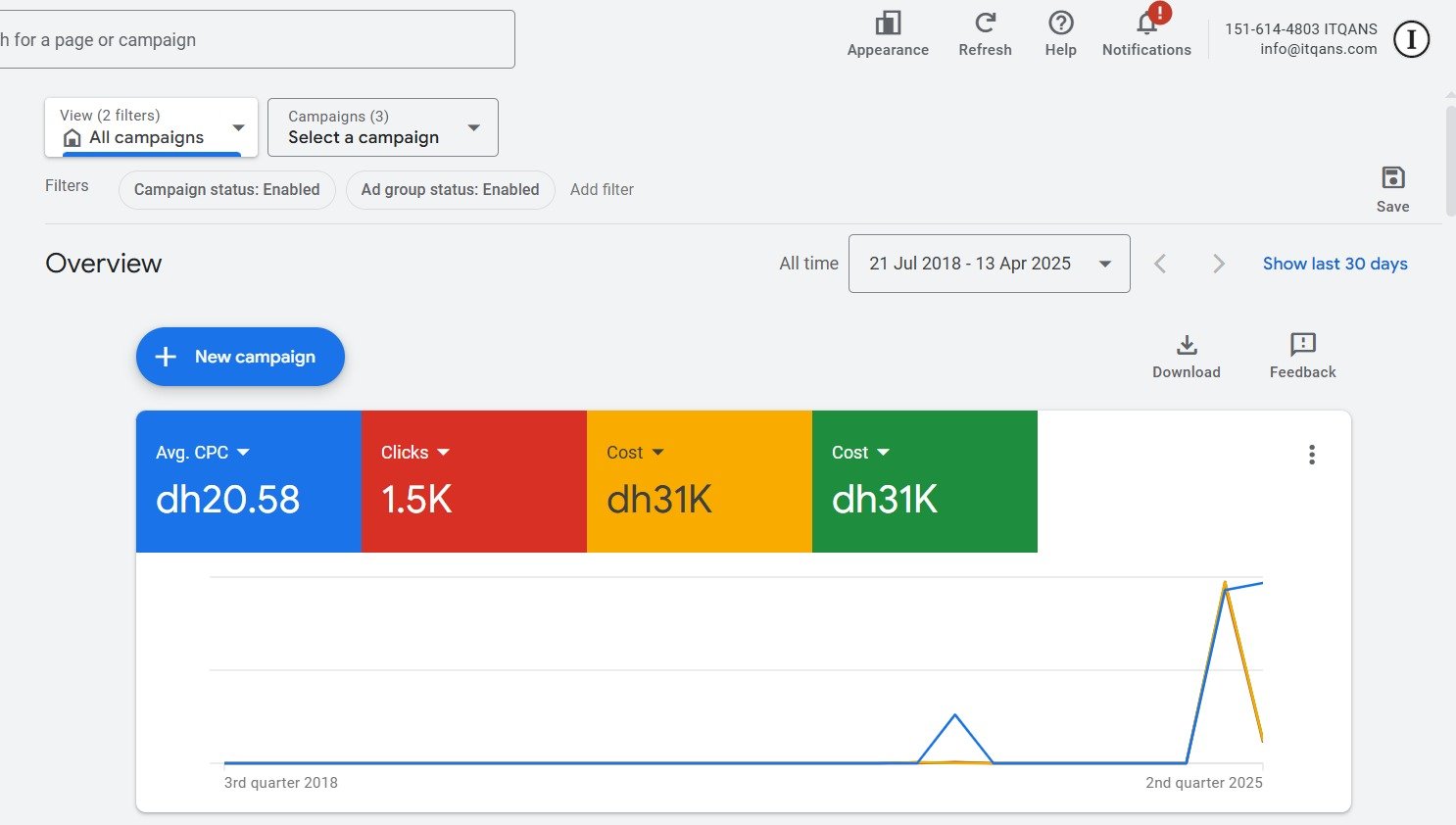Open the Help icon
The height and width of the screenshot is (825, 1456).
(x=1060, y=23)
